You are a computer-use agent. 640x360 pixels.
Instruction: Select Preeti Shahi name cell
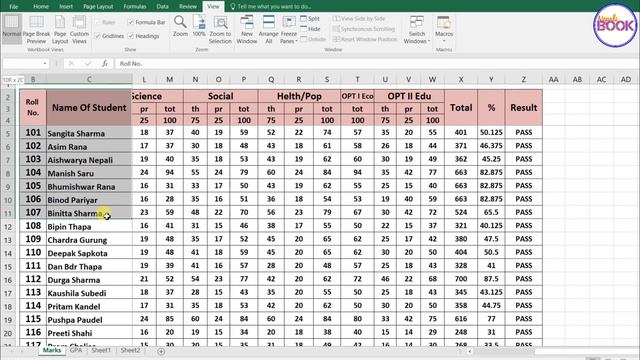[x=89, y=333]
